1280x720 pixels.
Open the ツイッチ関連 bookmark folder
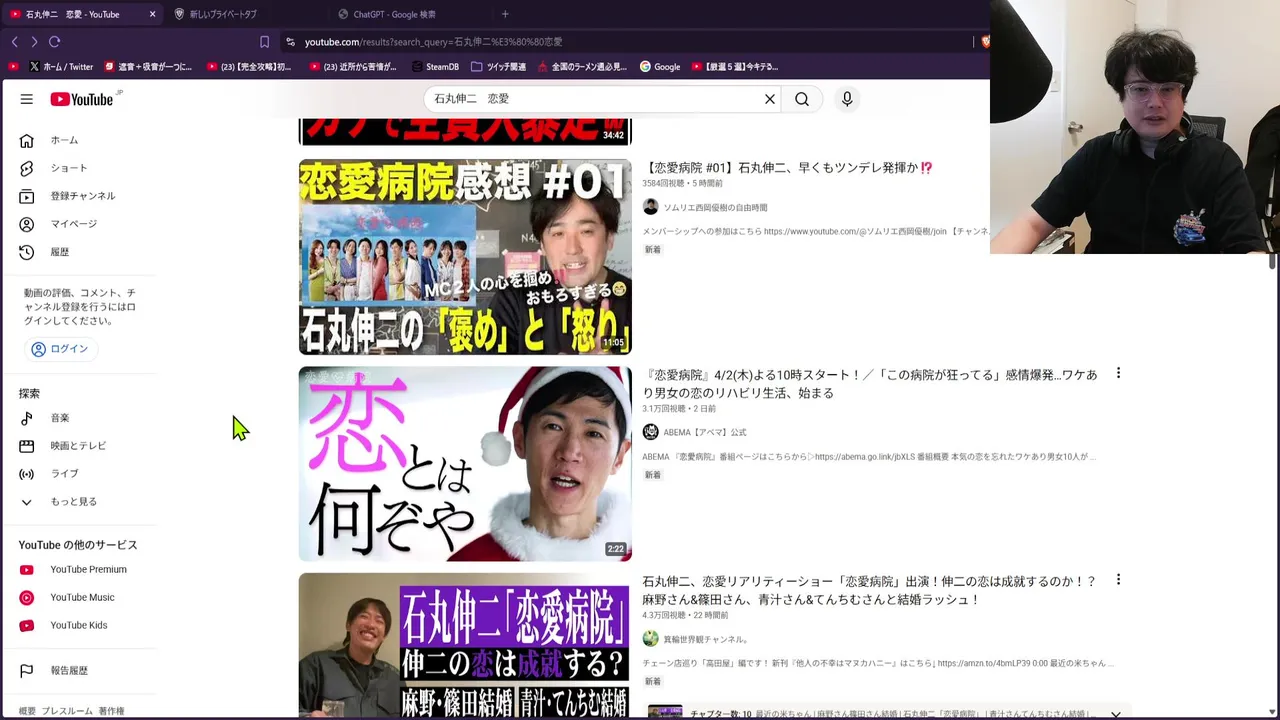(498, 67)
